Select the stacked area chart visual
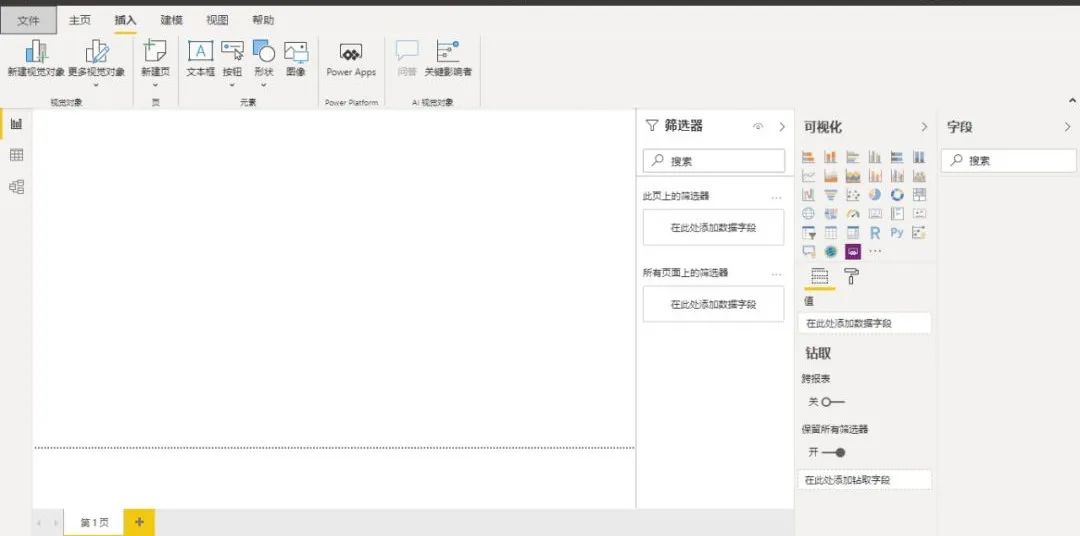This screenshot has height=536, width=1080. [853, 176]
